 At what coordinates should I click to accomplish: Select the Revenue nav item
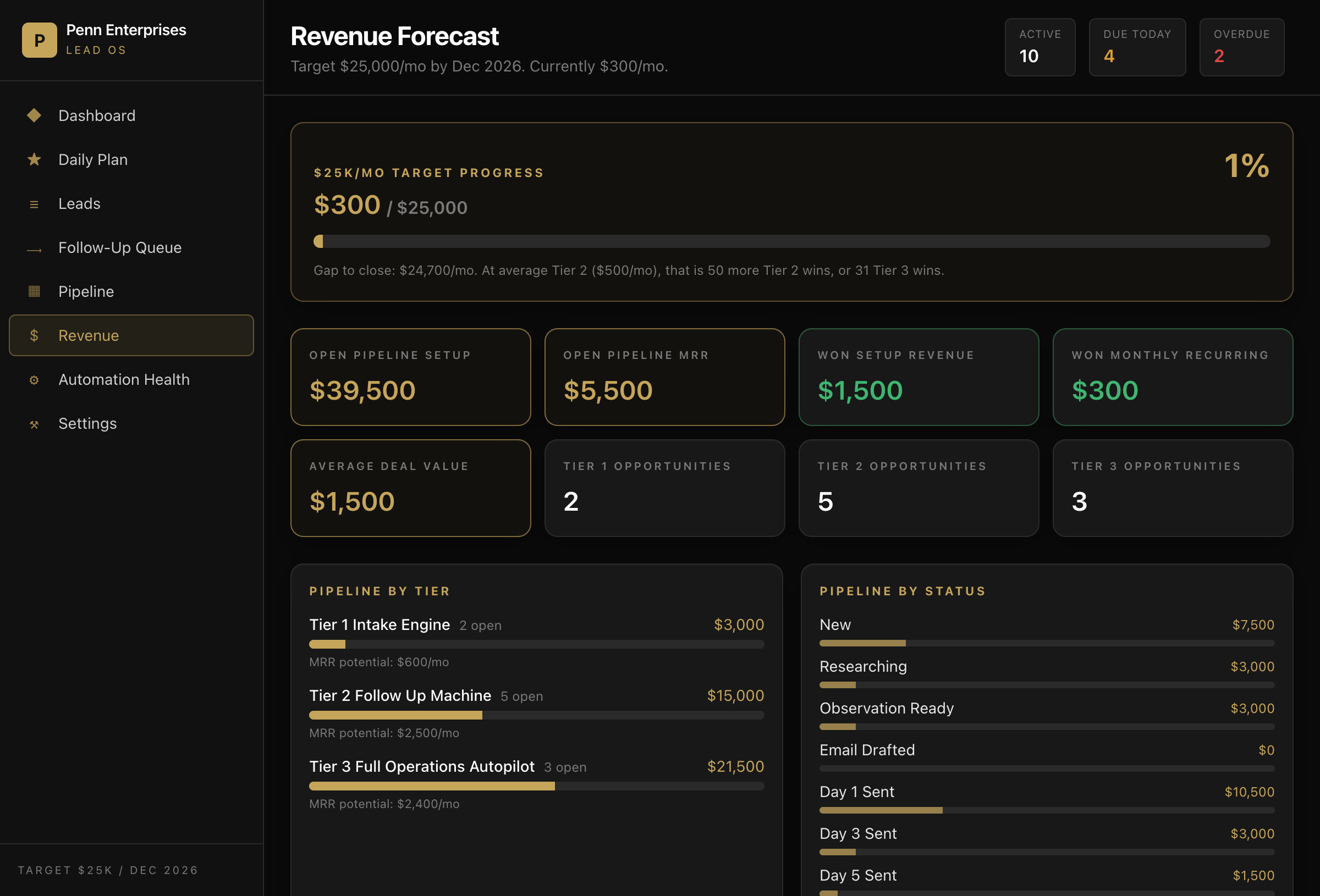click(131, 335)
